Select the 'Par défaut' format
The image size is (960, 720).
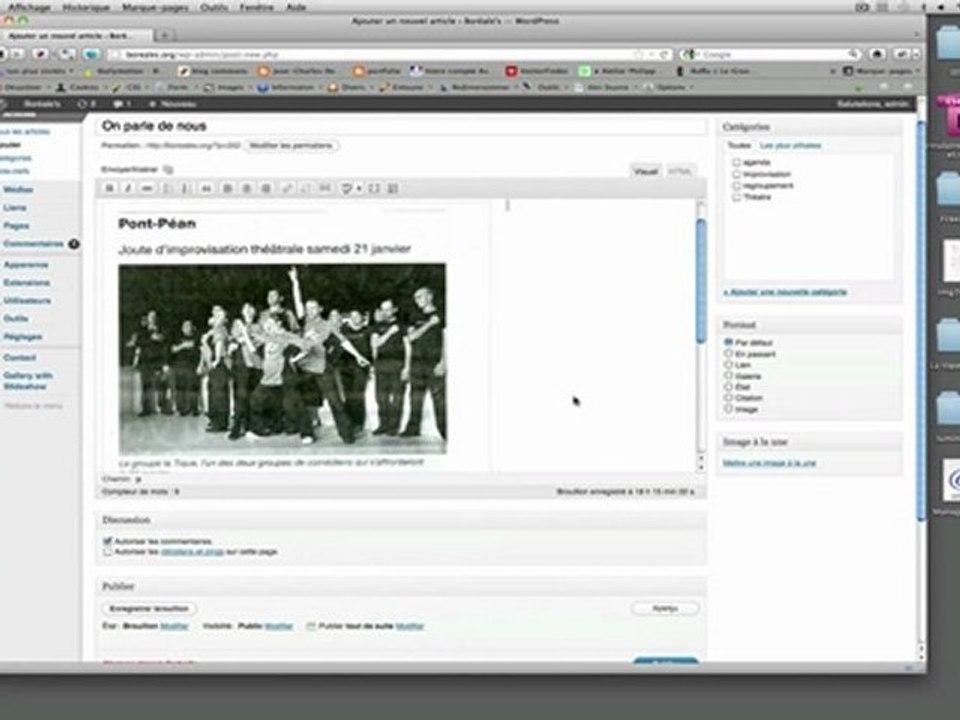[x=729, y=342]
